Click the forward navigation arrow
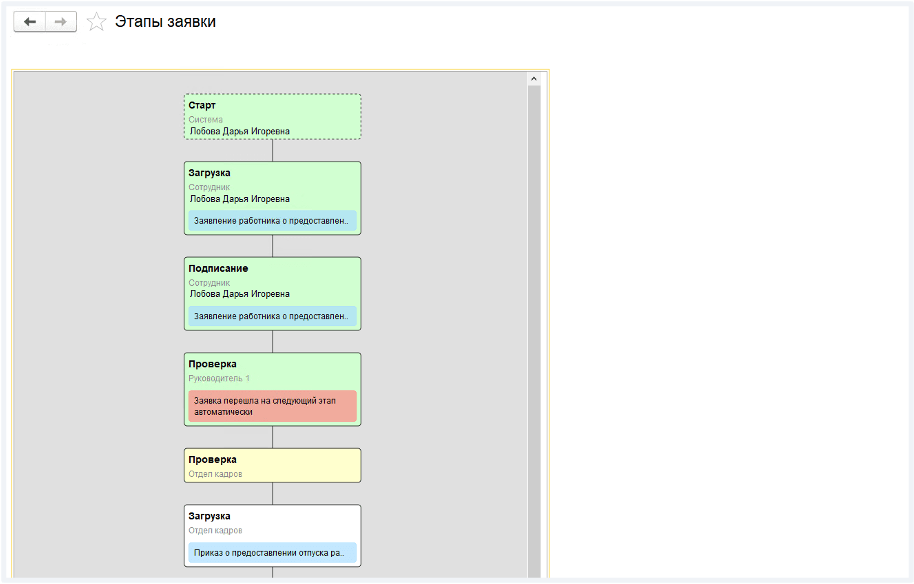The image size is (914, 584). point(61,22)
